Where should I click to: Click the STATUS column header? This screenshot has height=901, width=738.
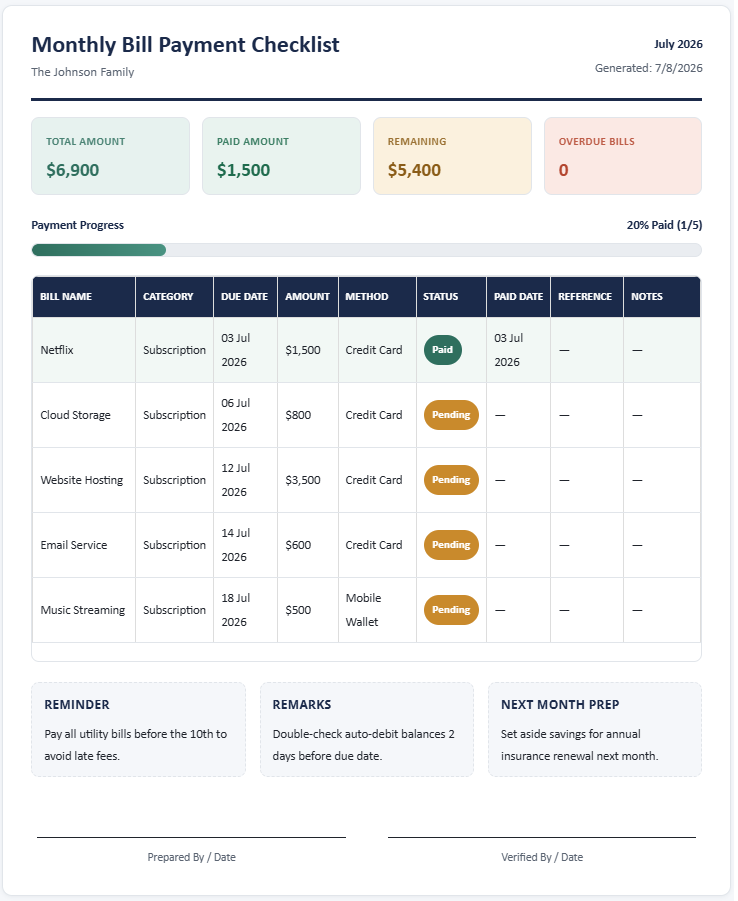[x=451, y=297]
